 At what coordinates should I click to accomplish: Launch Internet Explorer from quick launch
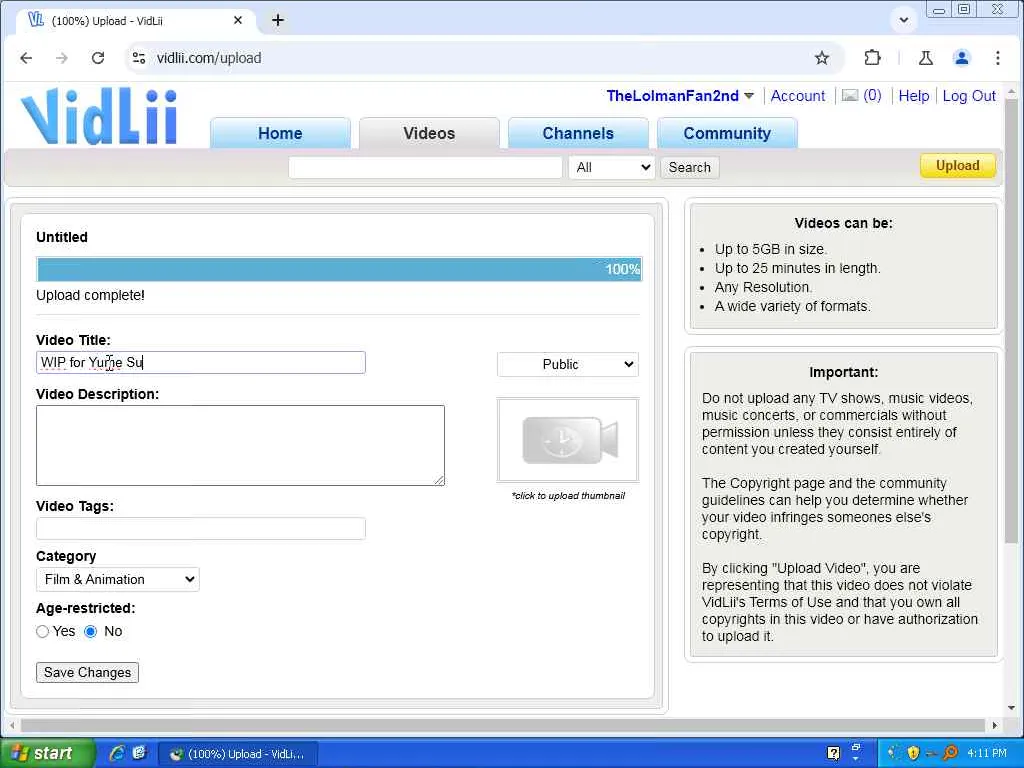[118, 753]
